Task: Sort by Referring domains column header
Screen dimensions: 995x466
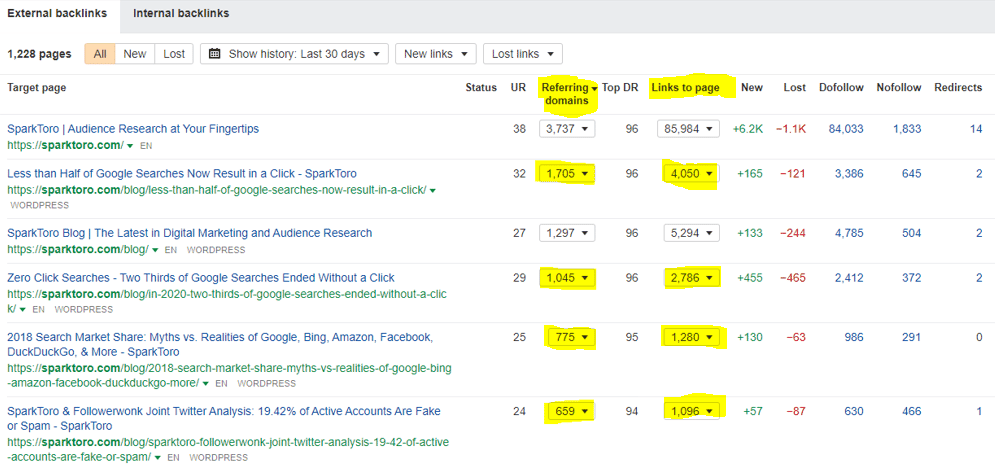Action: 569,94
